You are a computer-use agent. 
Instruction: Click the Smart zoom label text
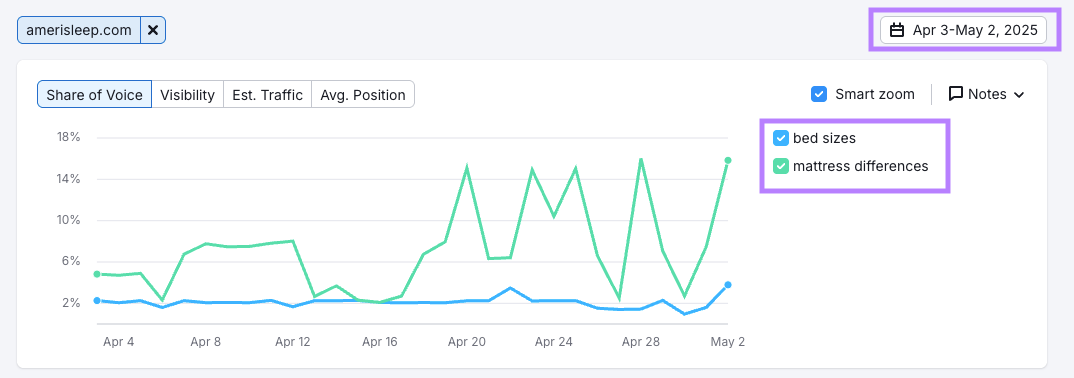point(875,94)
